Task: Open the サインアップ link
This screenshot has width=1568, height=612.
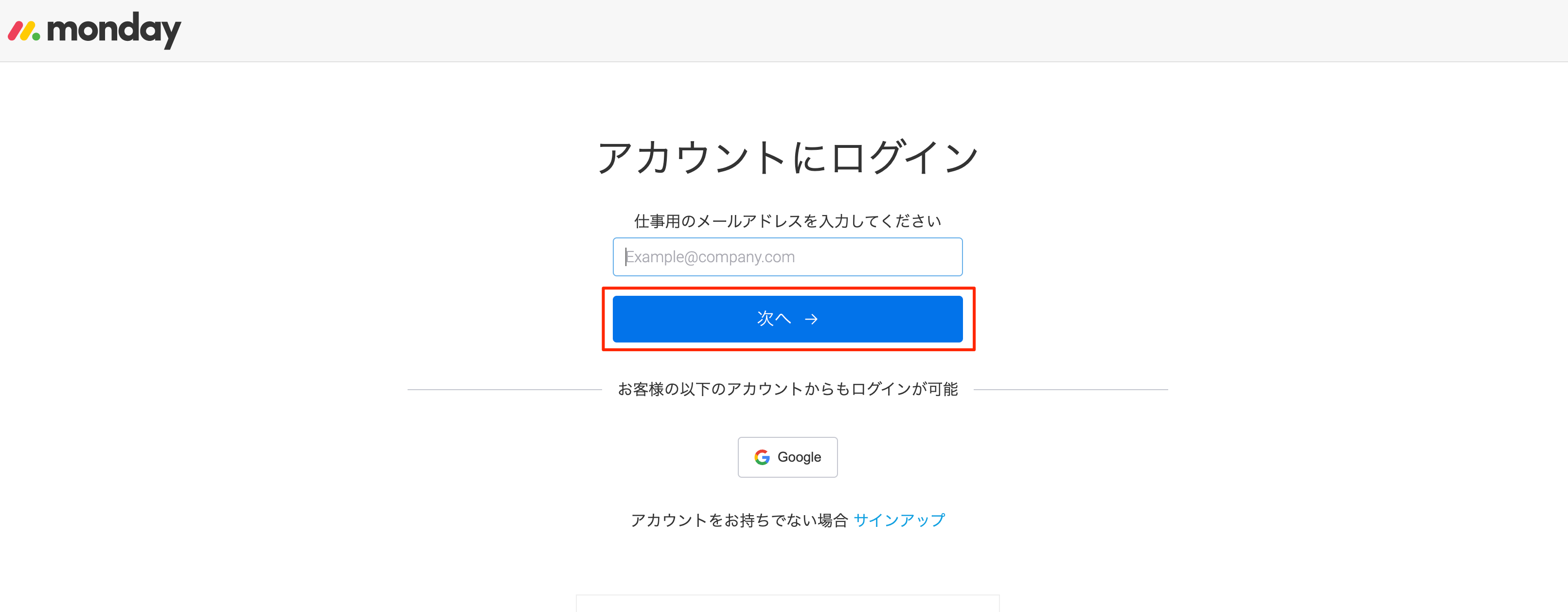Action: (898, 520)
